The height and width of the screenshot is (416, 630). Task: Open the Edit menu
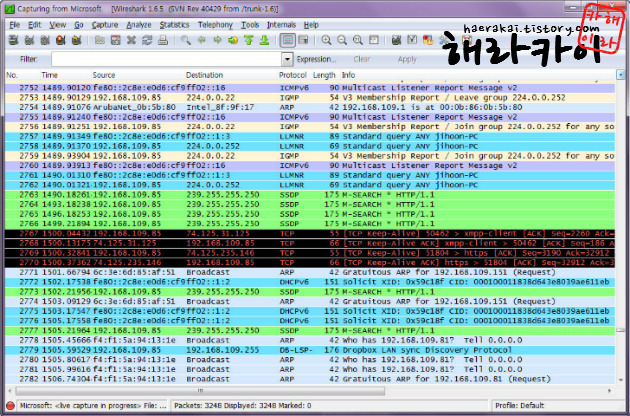35,25
